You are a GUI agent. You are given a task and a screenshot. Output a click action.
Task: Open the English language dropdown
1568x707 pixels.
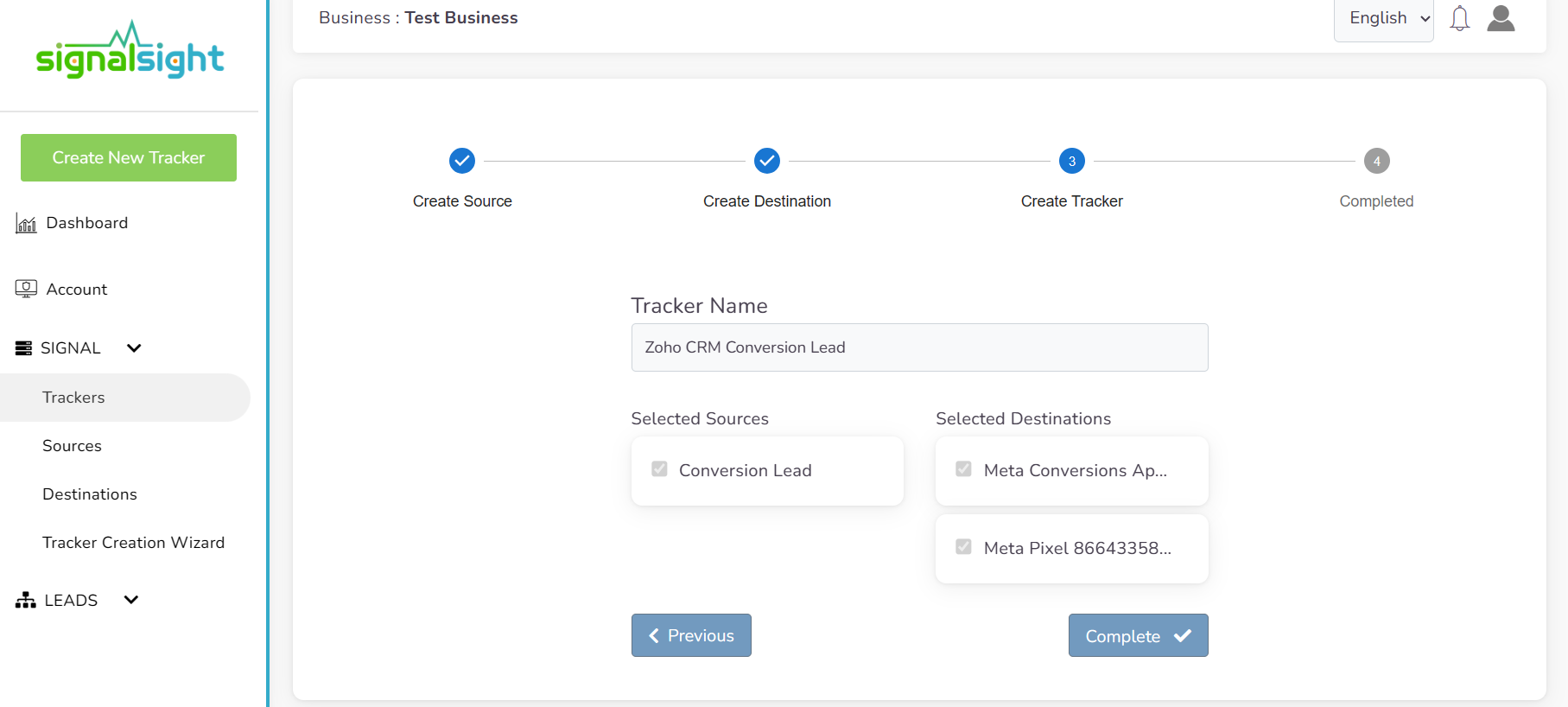(1384, 19)
